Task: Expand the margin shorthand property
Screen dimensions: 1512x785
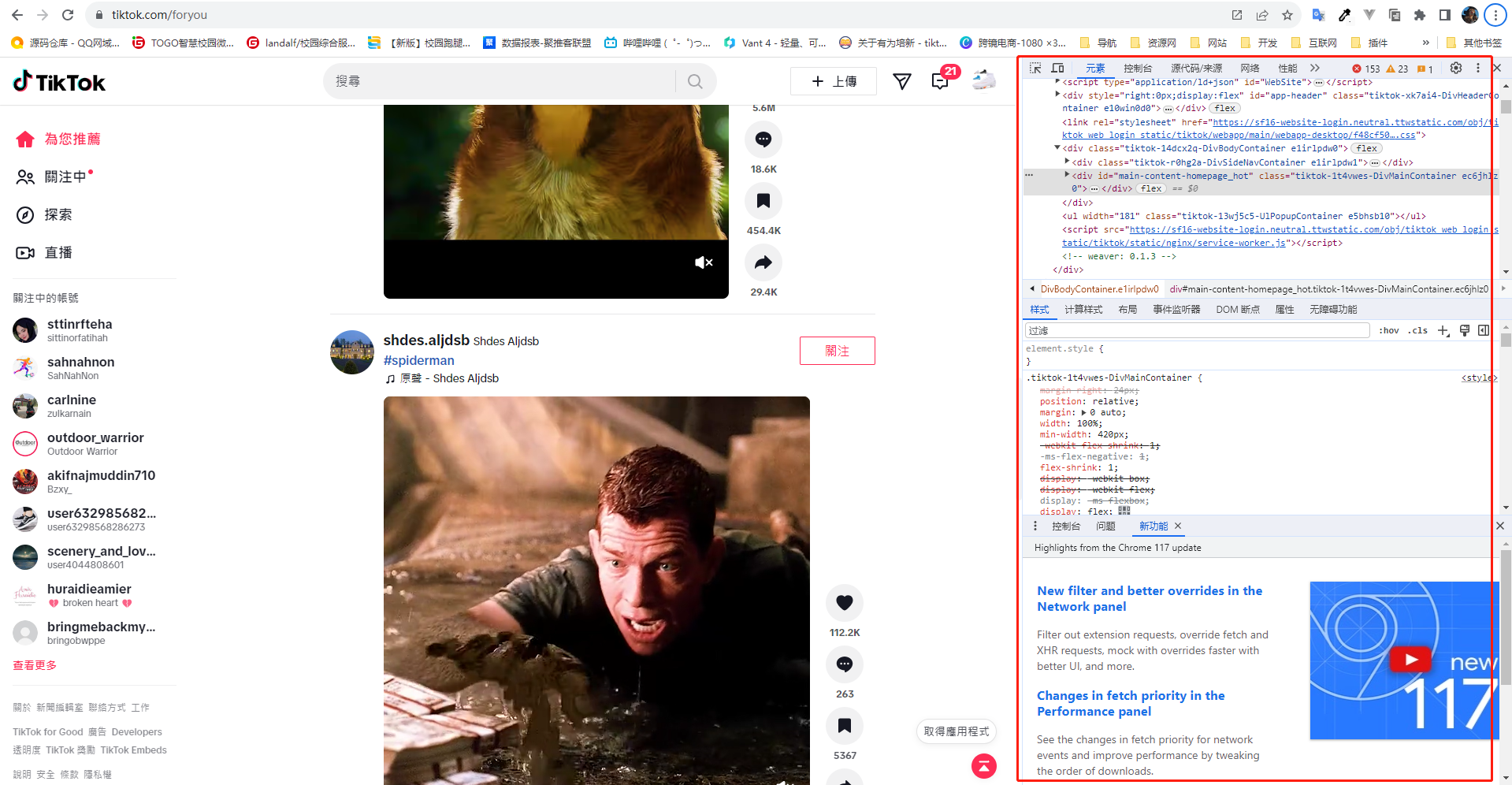Action: 1083,412
